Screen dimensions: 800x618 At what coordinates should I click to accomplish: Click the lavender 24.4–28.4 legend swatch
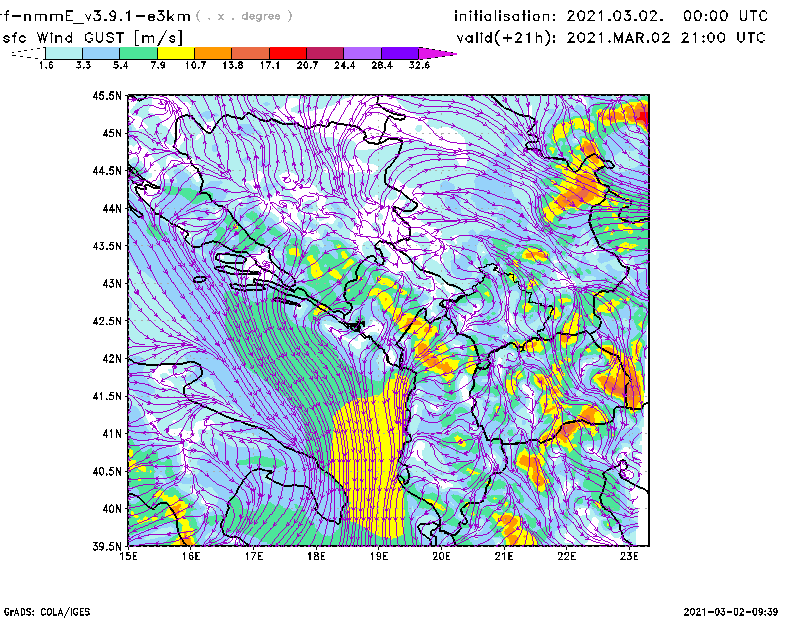362,53
